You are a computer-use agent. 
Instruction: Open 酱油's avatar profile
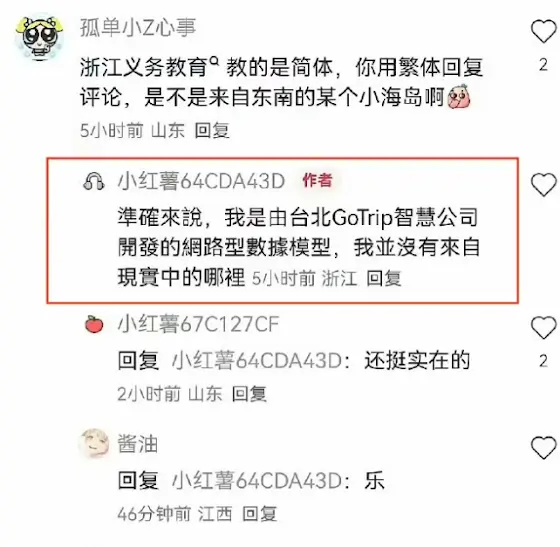pos(94,444)
